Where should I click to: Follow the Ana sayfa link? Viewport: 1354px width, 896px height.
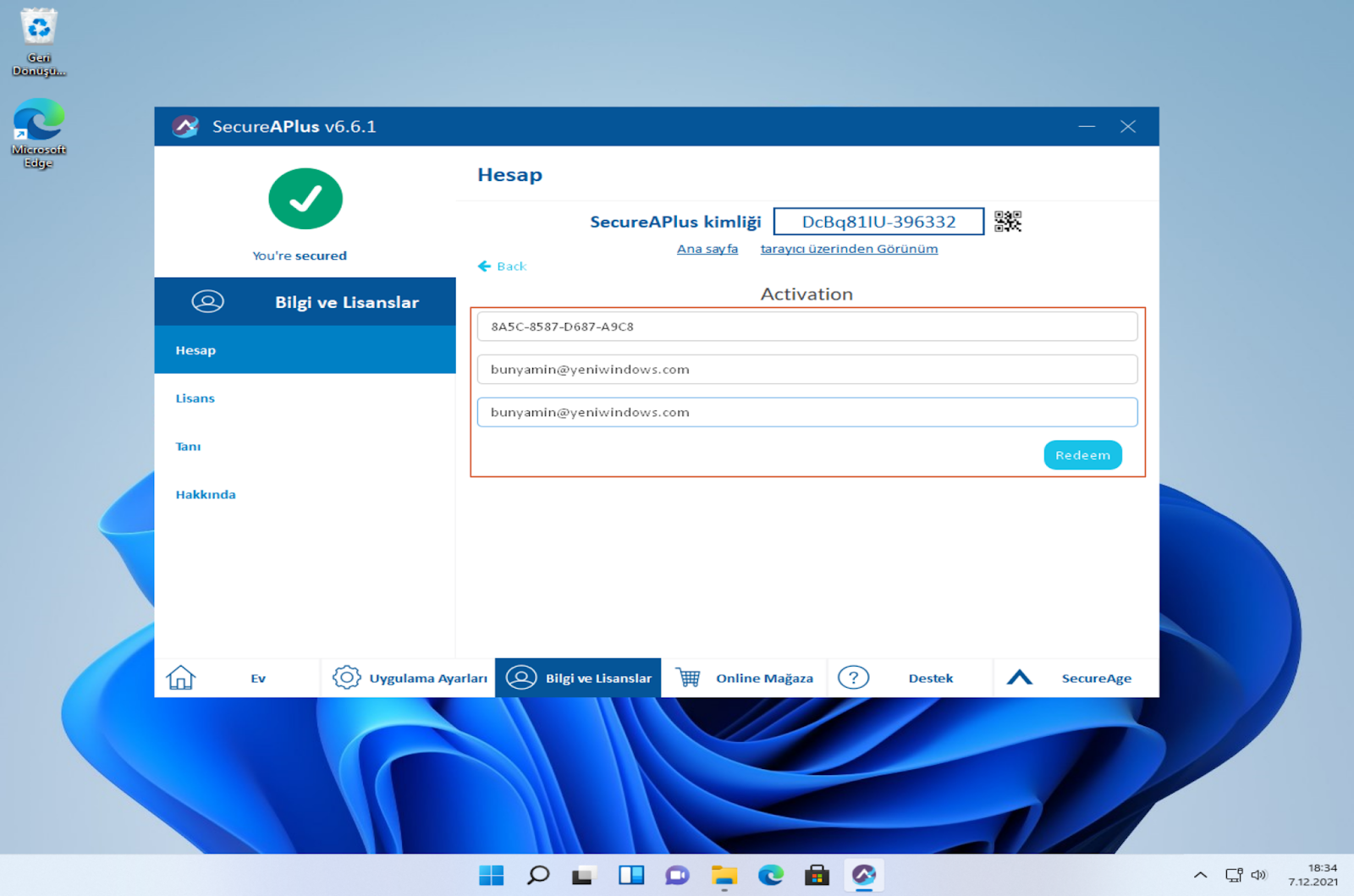pyautogui.click(x=707, y=249)
